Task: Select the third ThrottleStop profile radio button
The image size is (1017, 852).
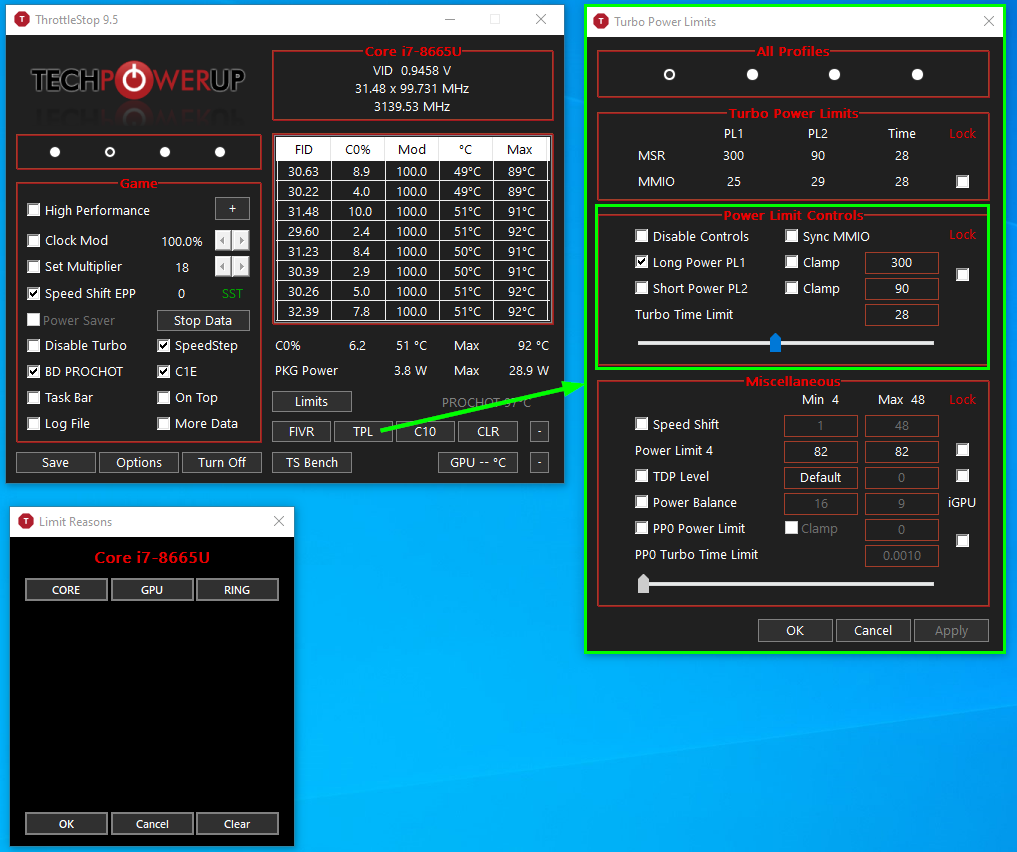Action: tap(165, 152)
